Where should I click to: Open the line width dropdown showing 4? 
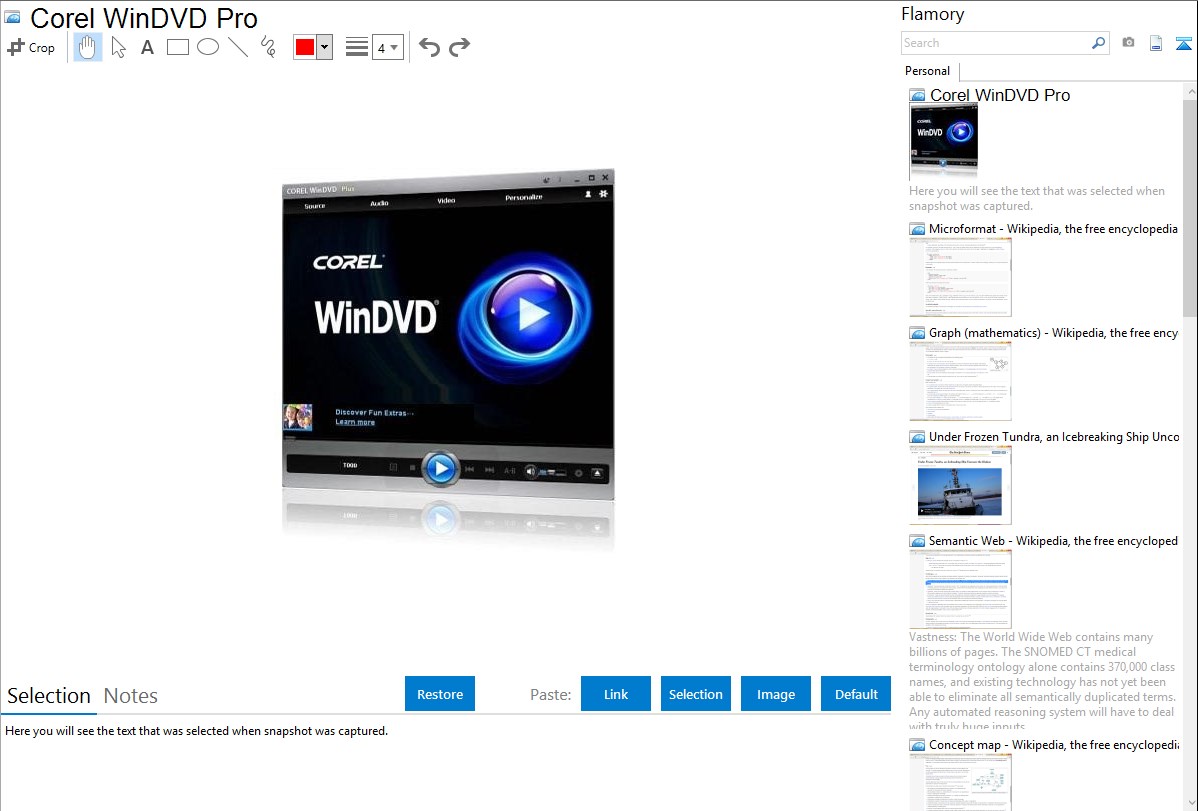point(387,47)
